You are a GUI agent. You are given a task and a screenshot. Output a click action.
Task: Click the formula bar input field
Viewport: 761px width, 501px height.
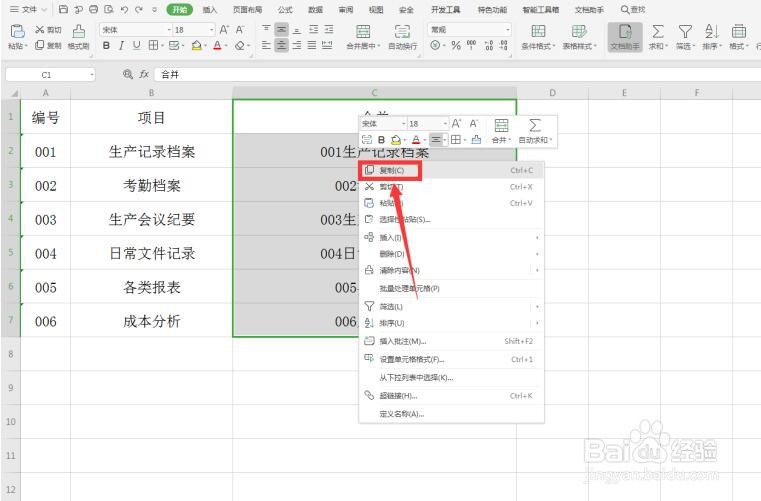(x=457, y=74)
